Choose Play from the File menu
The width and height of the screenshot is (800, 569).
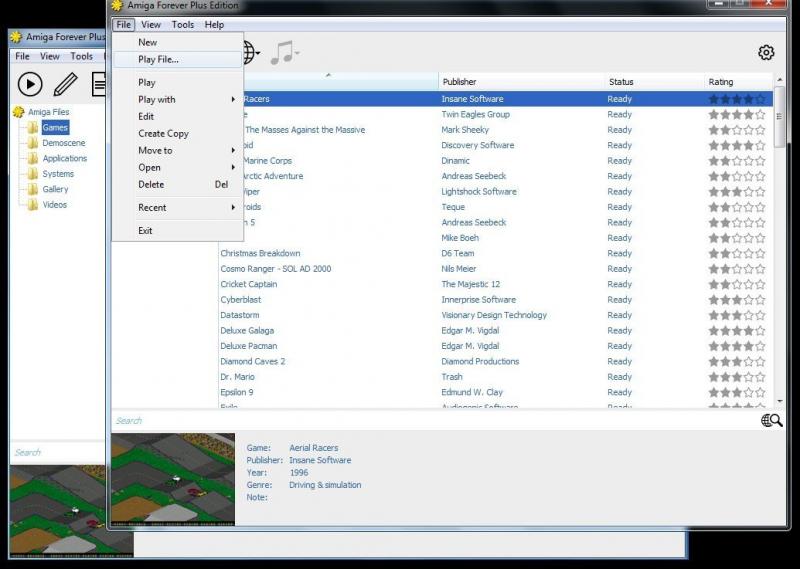178,82
